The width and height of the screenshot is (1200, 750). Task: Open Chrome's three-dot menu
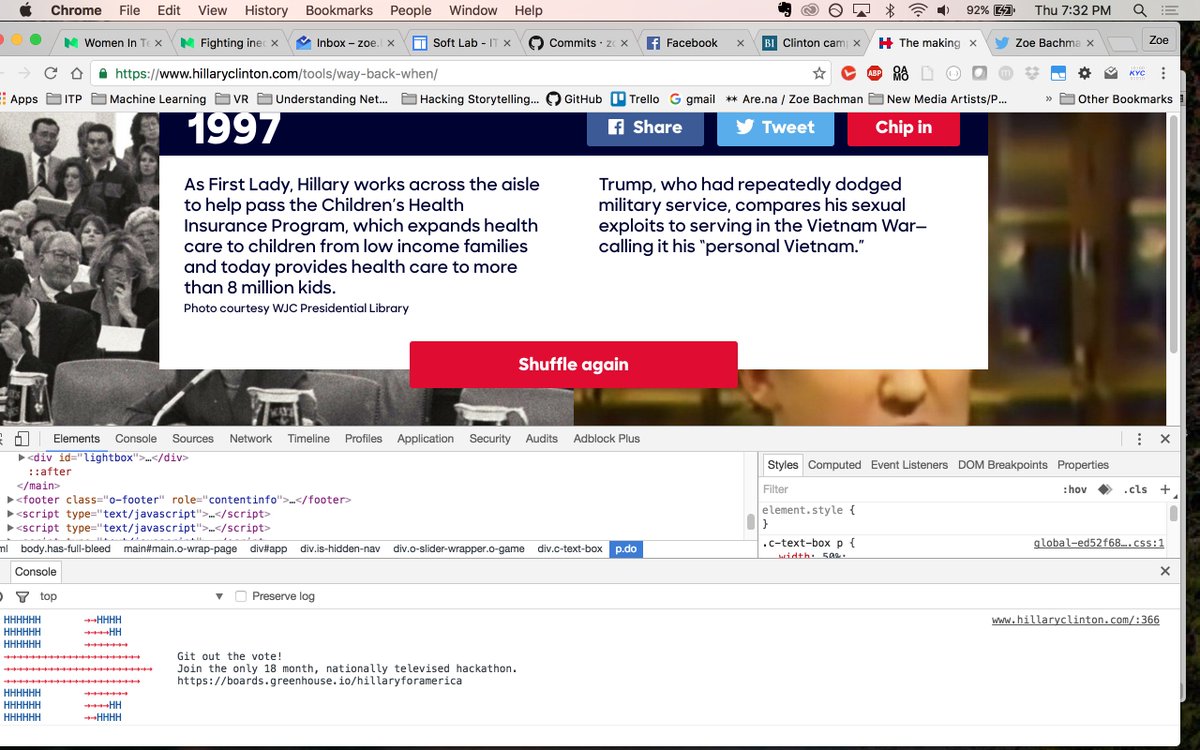click(x=1163, y=74)
